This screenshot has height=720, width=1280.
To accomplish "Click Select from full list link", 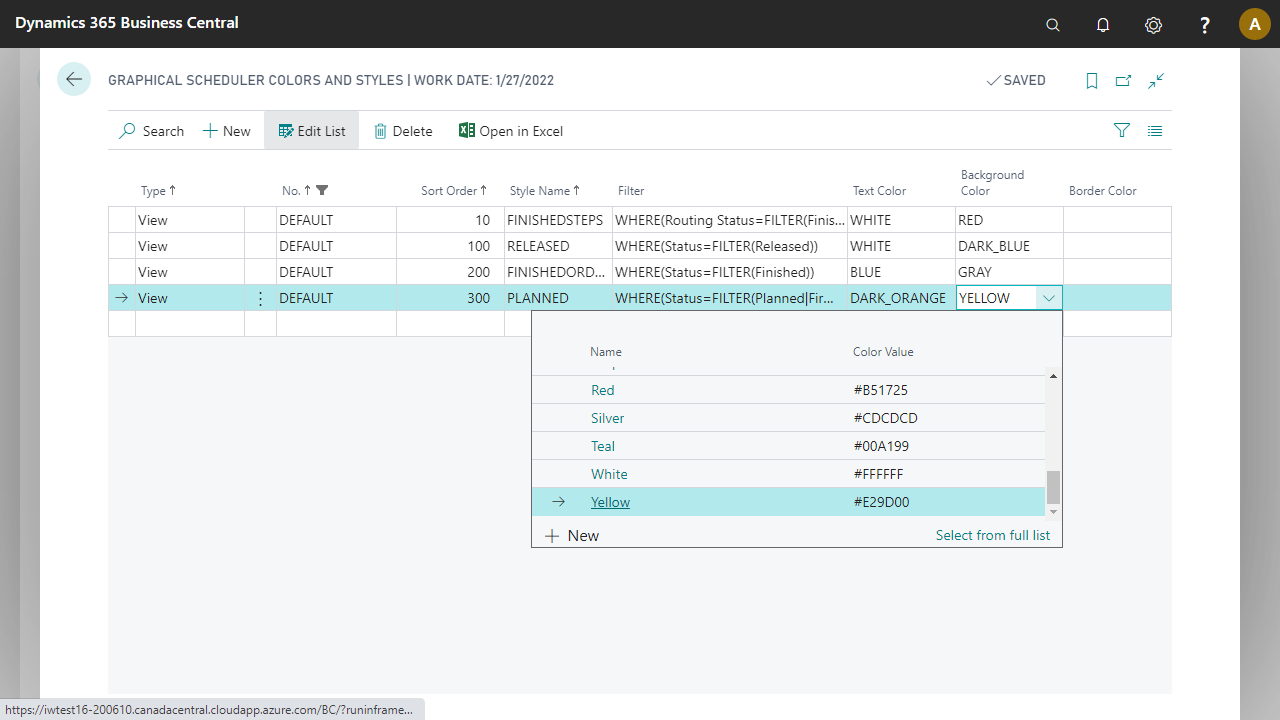I will [992, 535].
